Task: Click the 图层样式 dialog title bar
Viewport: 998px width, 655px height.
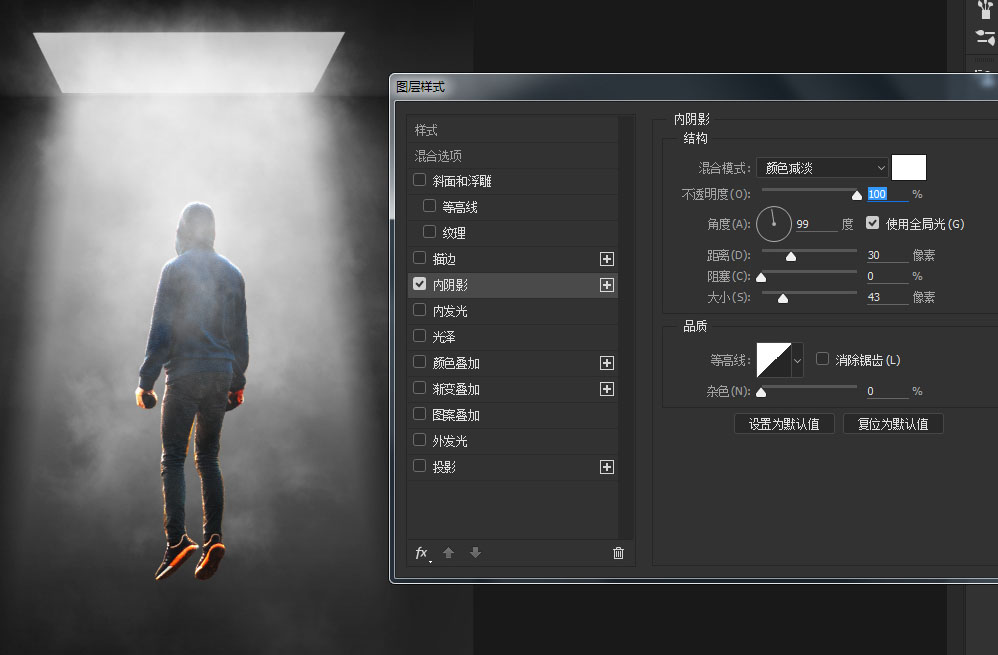Action: (695, 87)
